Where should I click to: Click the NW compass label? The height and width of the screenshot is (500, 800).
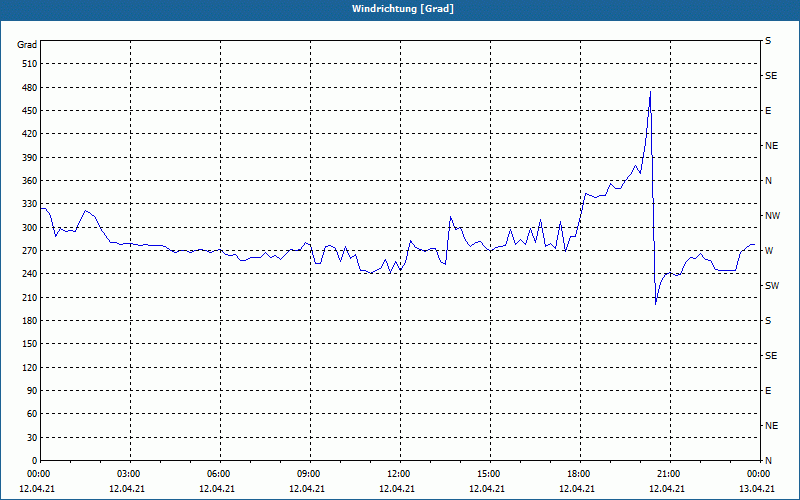772,216
